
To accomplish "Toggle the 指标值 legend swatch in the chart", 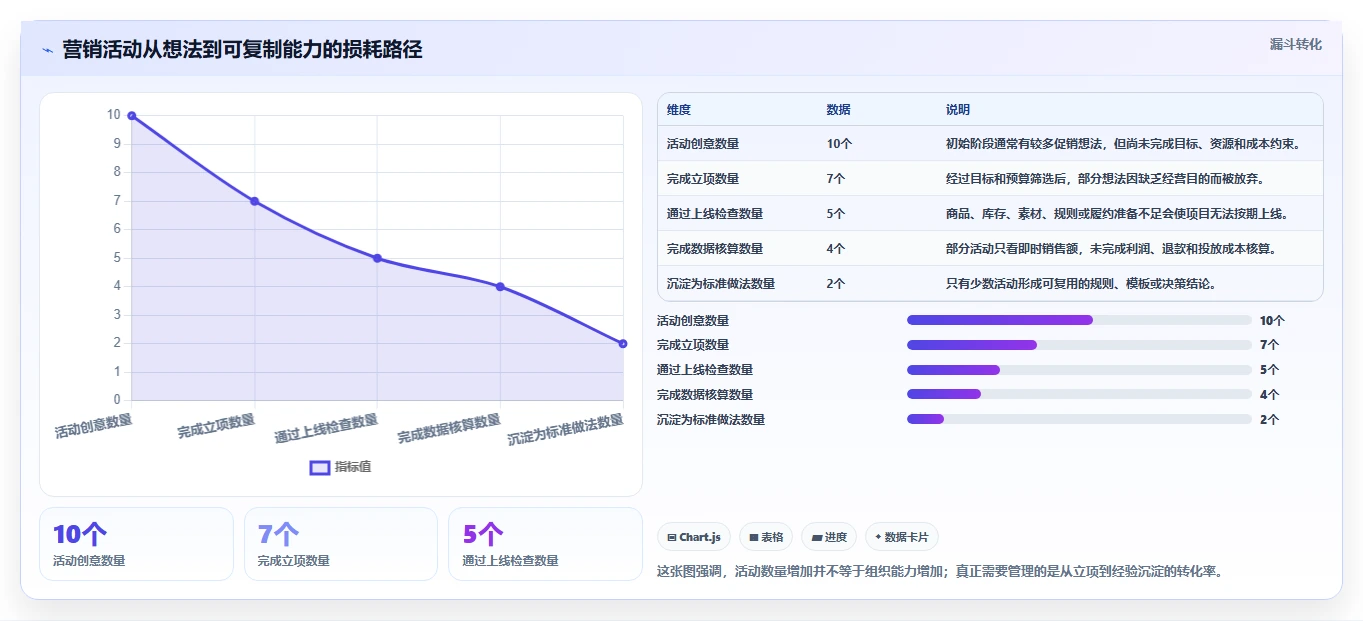I will (x=320, y=467).
